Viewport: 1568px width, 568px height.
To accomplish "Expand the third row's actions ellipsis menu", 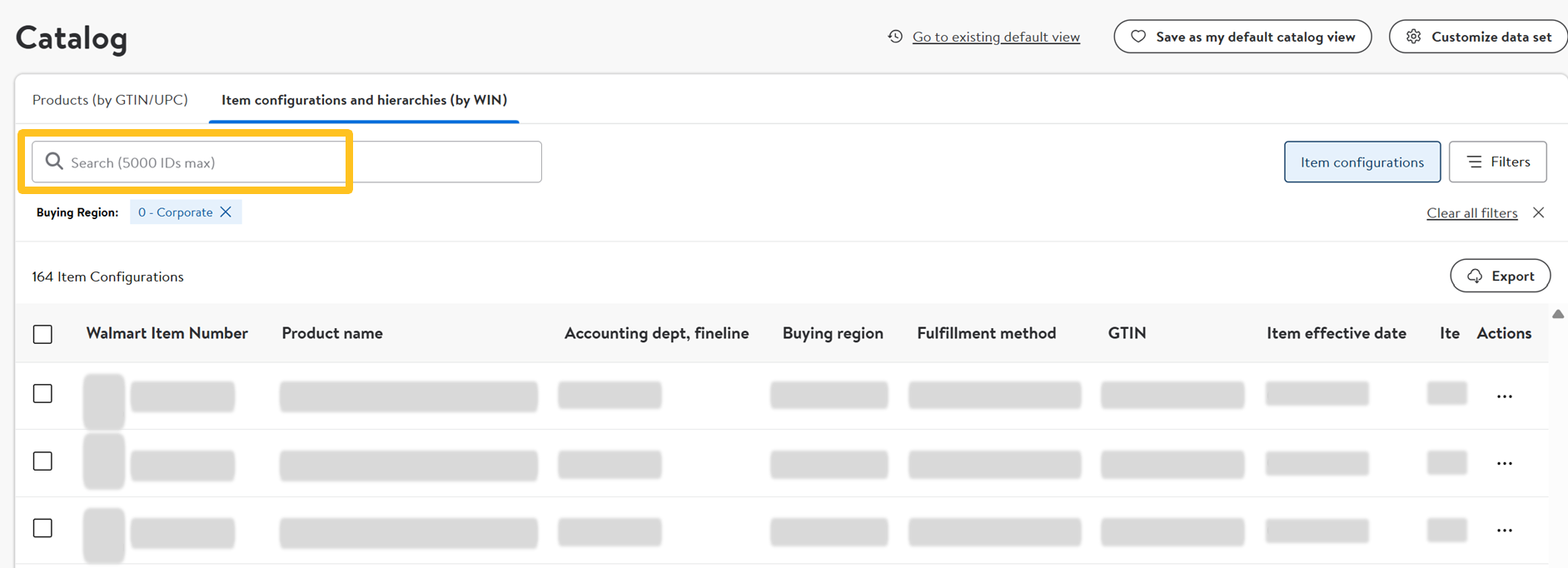I will point(1504,531).
